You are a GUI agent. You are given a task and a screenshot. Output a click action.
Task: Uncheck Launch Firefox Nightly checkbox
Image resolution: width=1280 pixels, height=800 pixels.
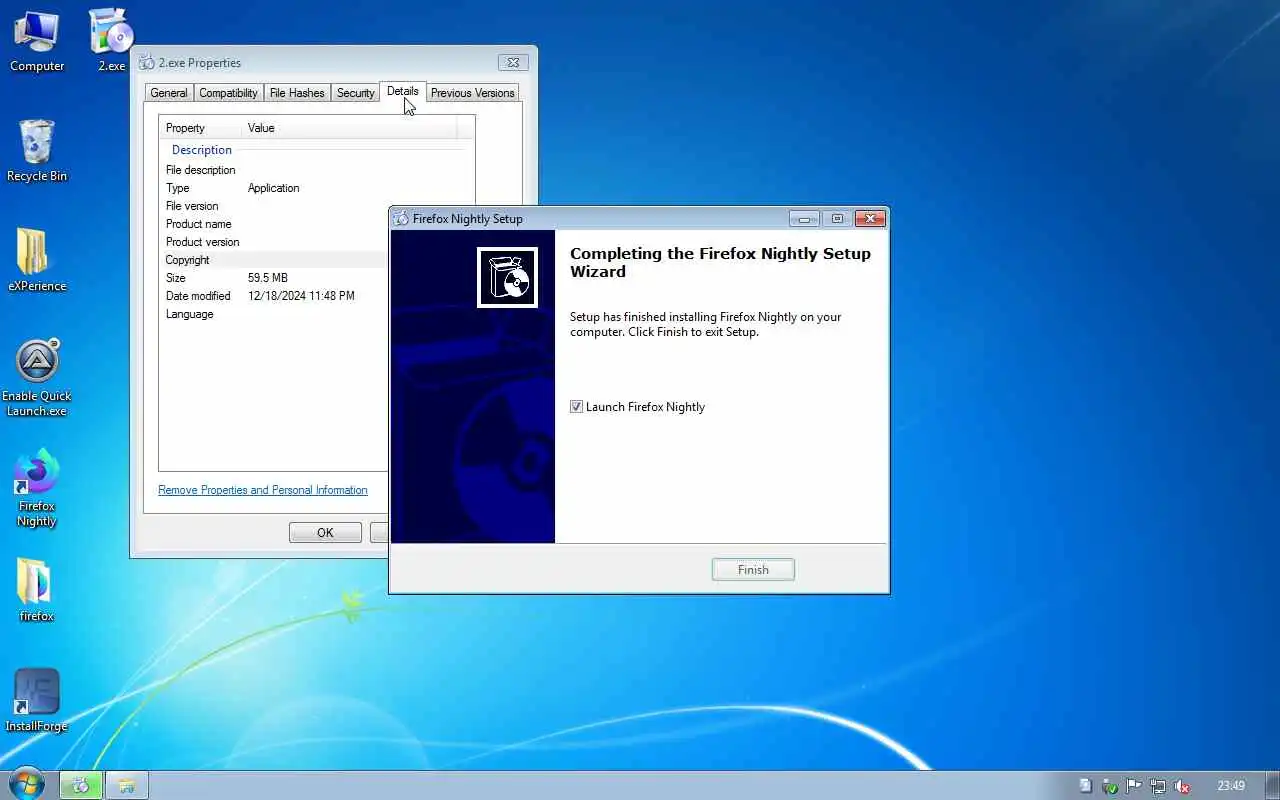(576, 406)
